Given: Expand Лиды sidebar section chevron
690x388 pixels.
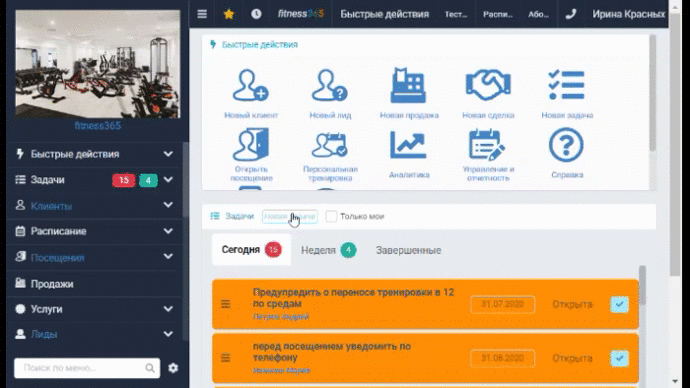Looking at the screenshot, I should (x=168, y=334).
